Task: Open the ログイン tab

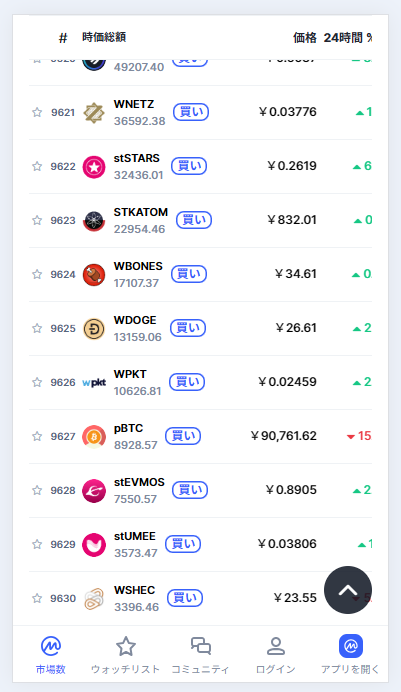Action: tap(276, 655)
